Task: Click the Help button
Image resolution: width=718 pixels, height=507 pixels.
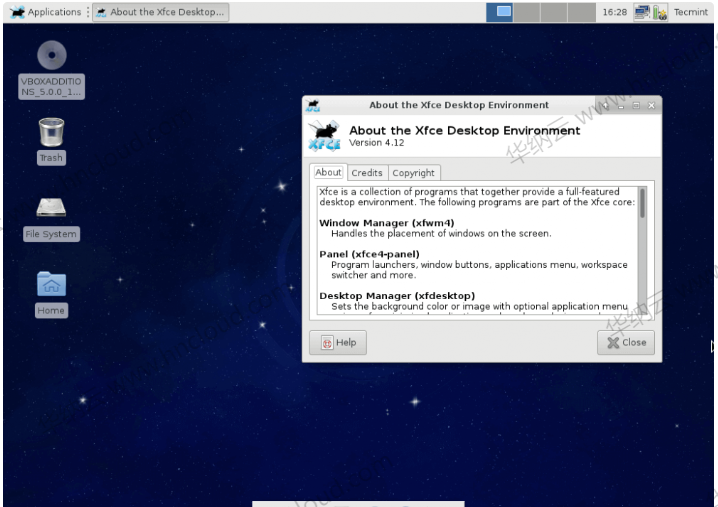Action: point(338,342)
